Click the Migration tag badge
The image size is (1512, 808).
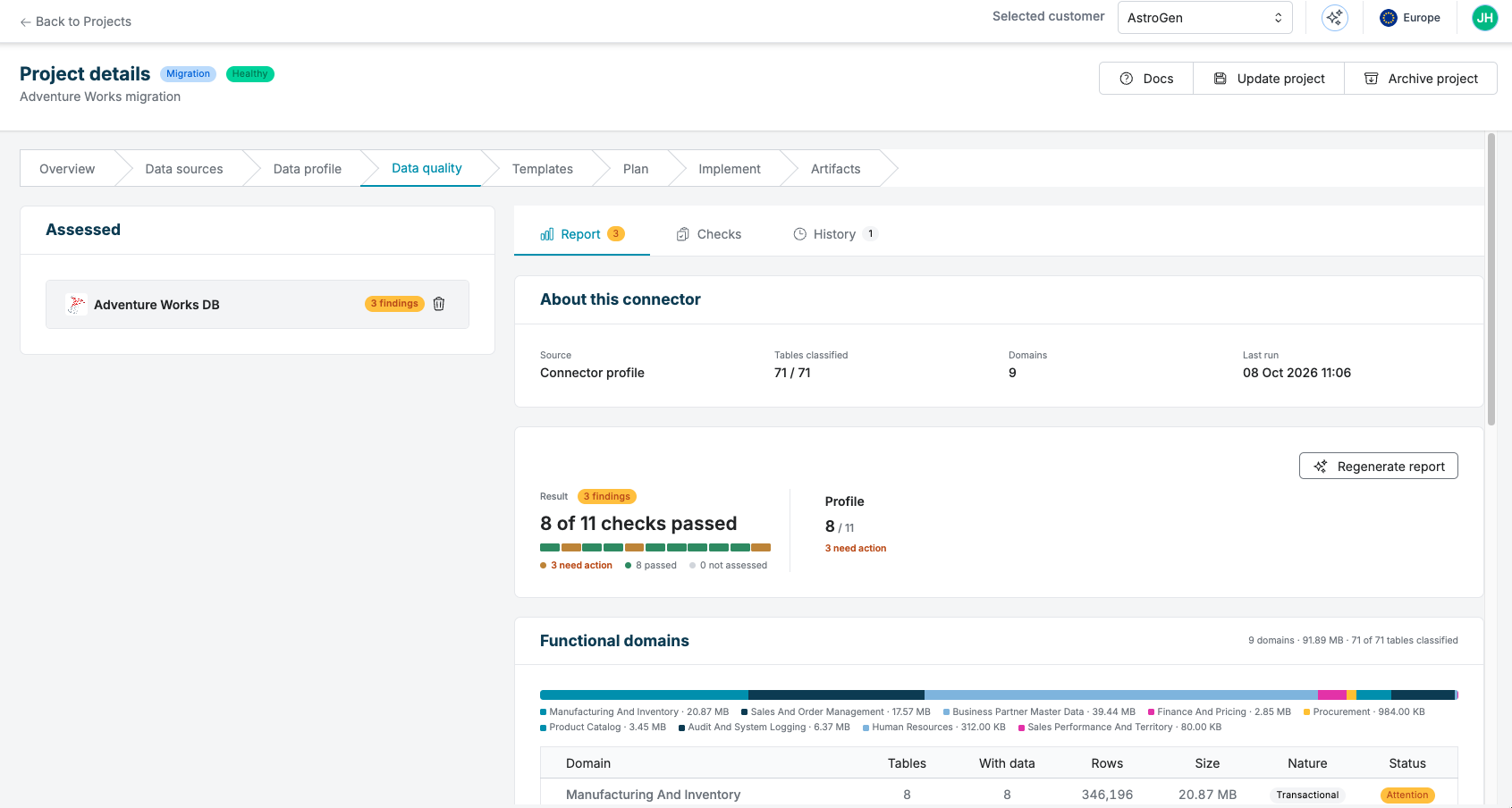pyautogui.click(x=188, y=74)
